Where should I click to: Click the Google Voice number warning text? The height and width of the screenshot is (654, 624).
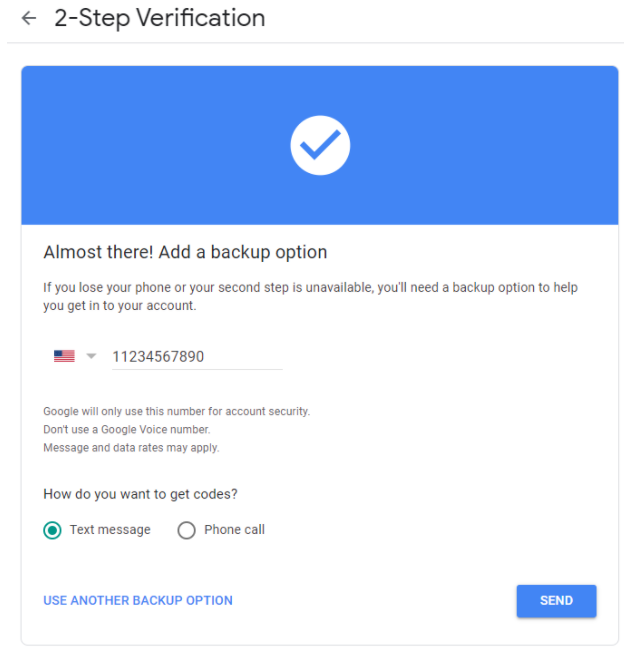tap(126, 429)
